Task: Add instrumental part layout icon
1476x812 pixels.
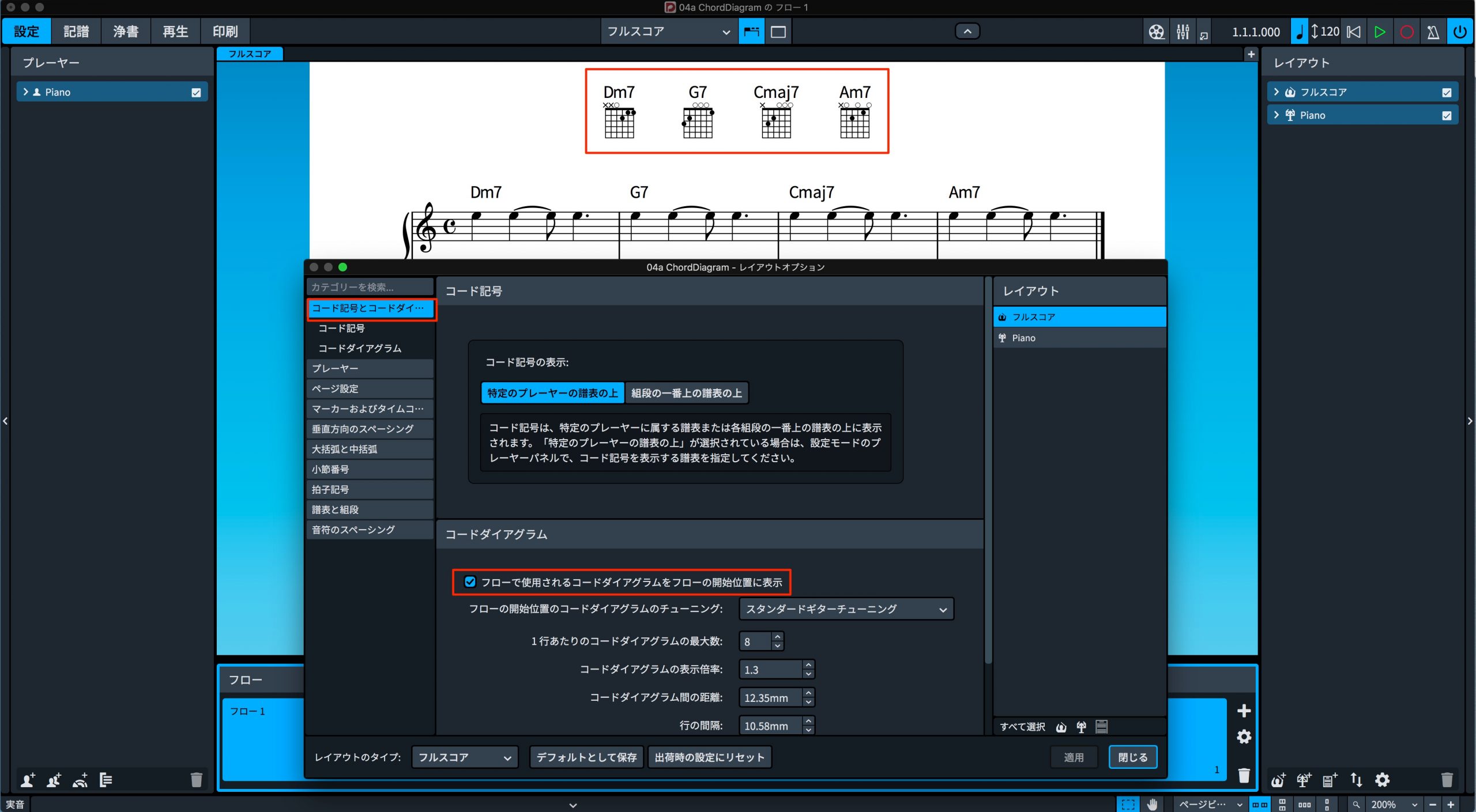Action: (1304, 780)
